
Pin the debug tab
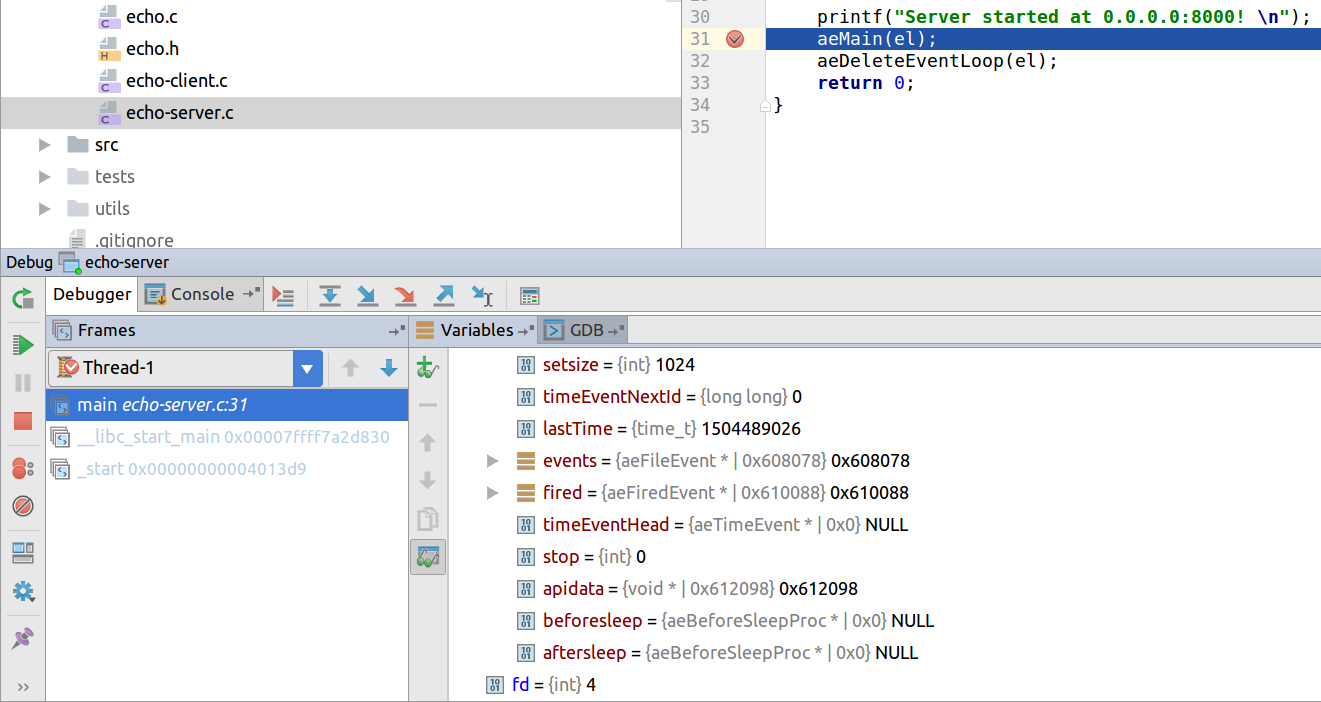coord(23,638)
